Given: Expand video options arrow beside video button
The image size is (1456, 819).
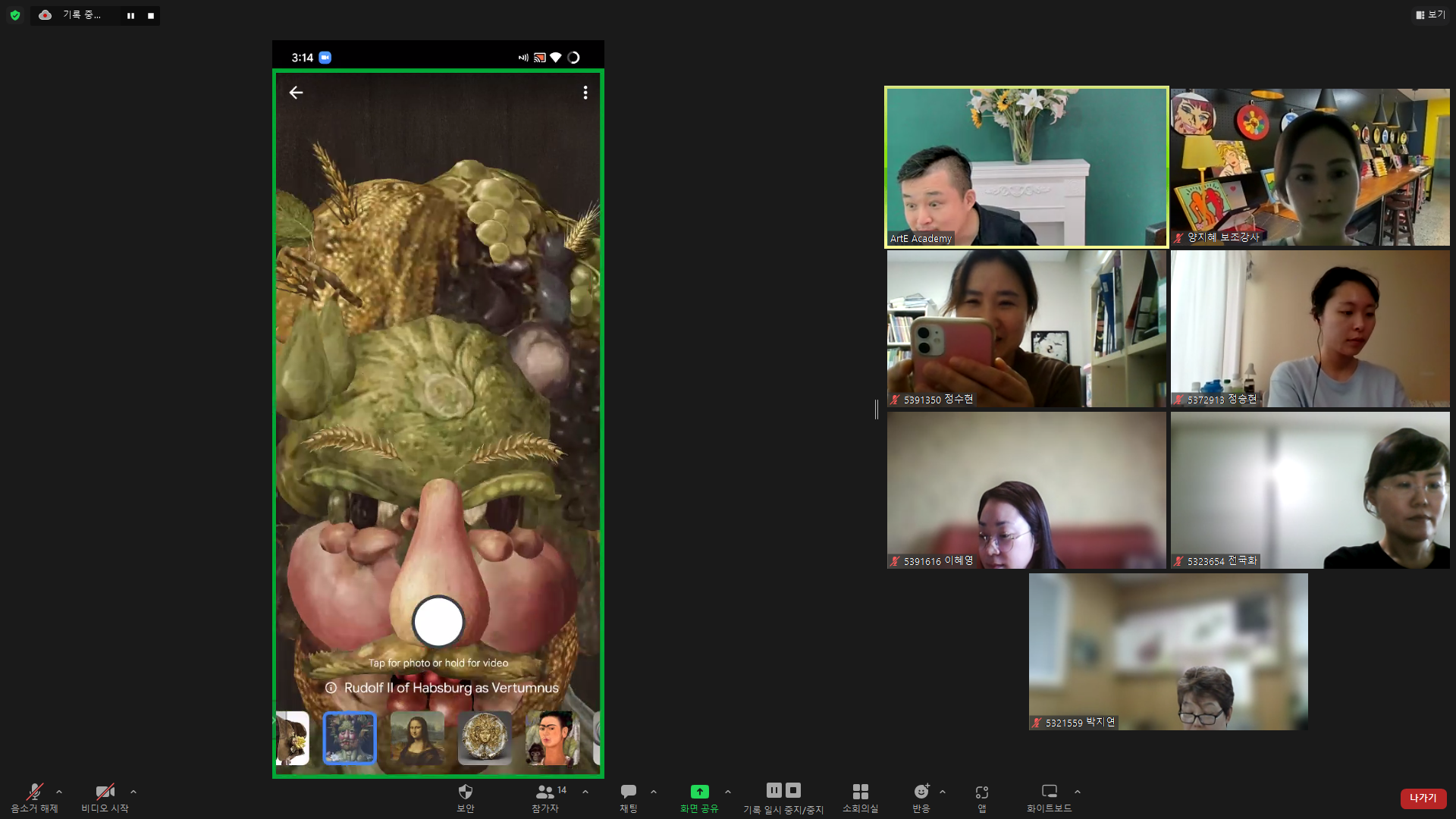Looking at the screenshot, I should pos(133,792).
